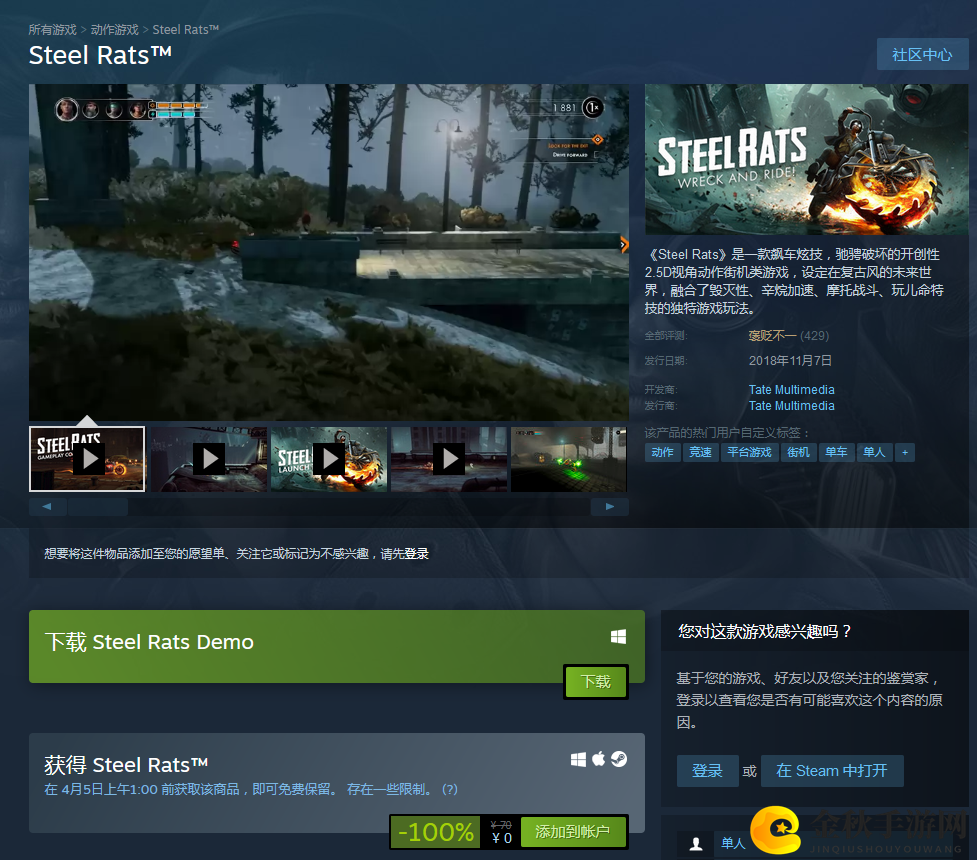Click the SteamOS platform icon

tap(619, 759)
